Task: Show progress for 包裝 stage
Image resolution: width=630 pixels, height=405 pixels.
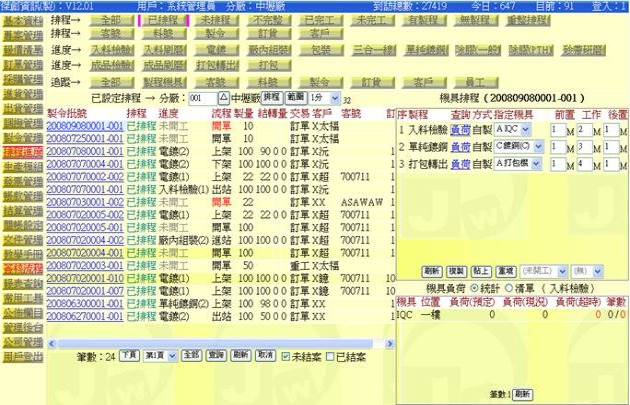Action: pos(320,48)
